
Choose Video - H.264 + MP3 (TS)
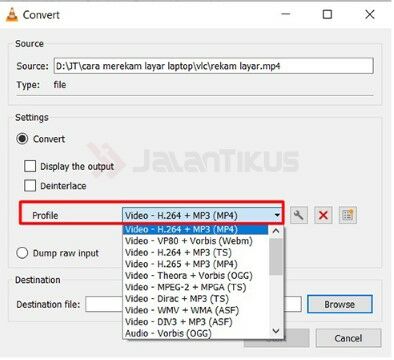click(195, 253)
